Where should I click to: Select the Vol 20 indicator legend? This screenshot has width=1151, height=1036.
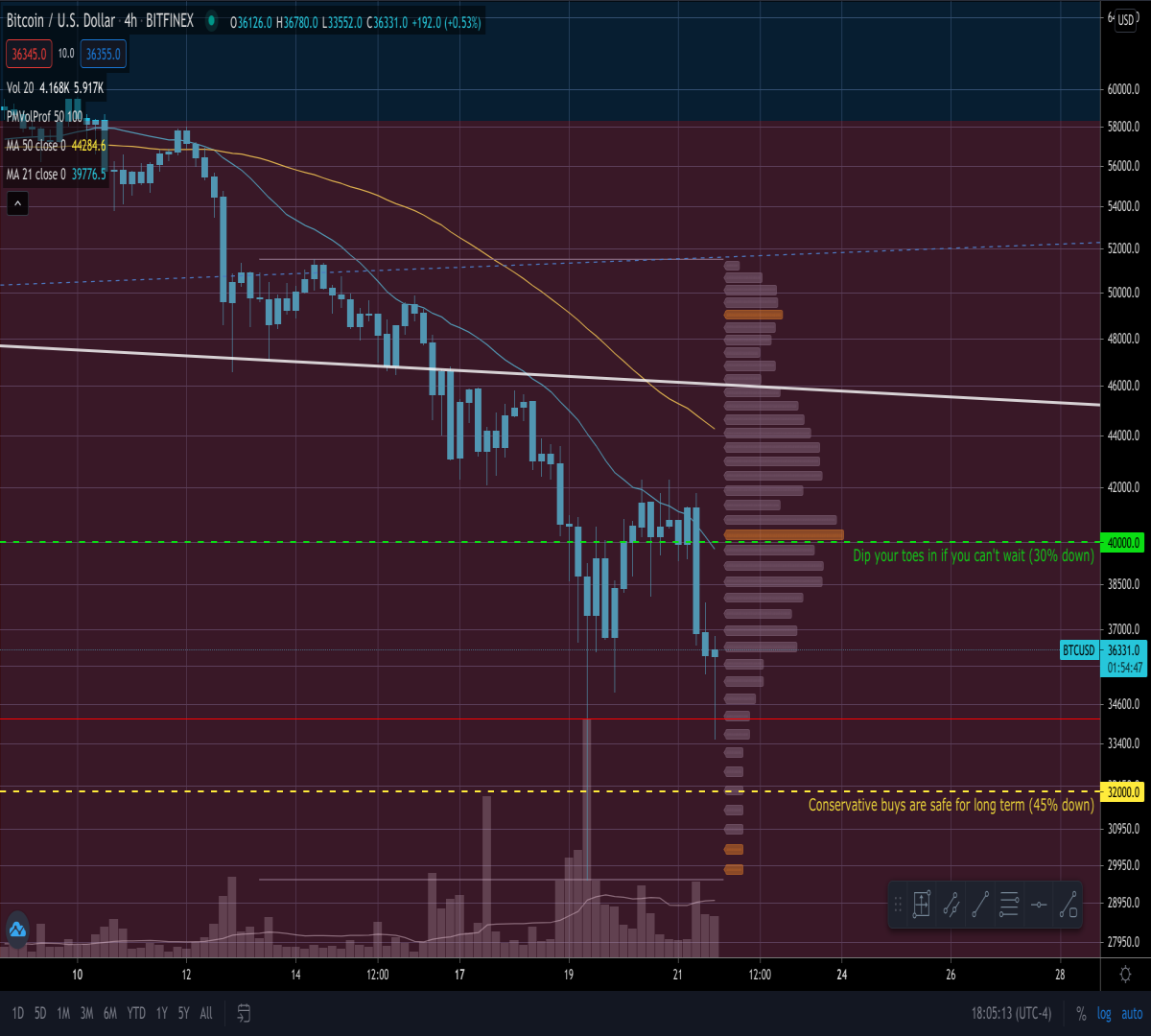tap(20, 87)
